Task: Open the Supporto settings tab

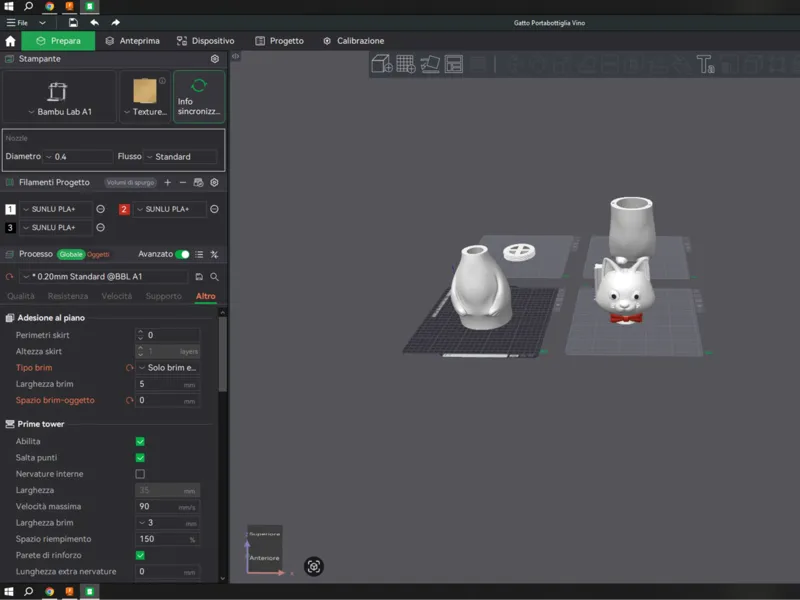Action: pos(163,296)
